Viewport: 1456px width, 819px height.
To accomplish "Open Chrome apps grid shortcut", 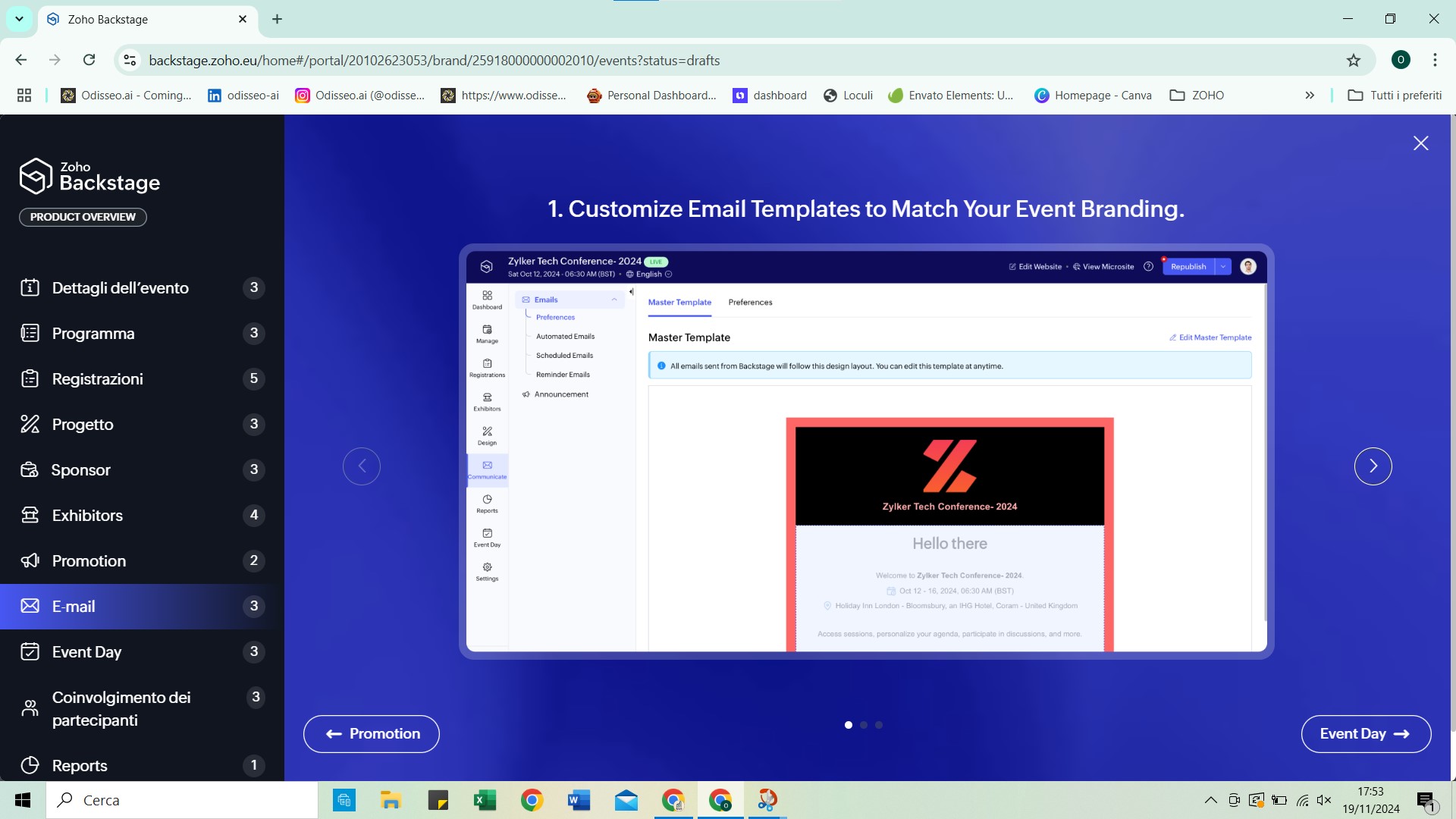I will click(x=24, y=96).
